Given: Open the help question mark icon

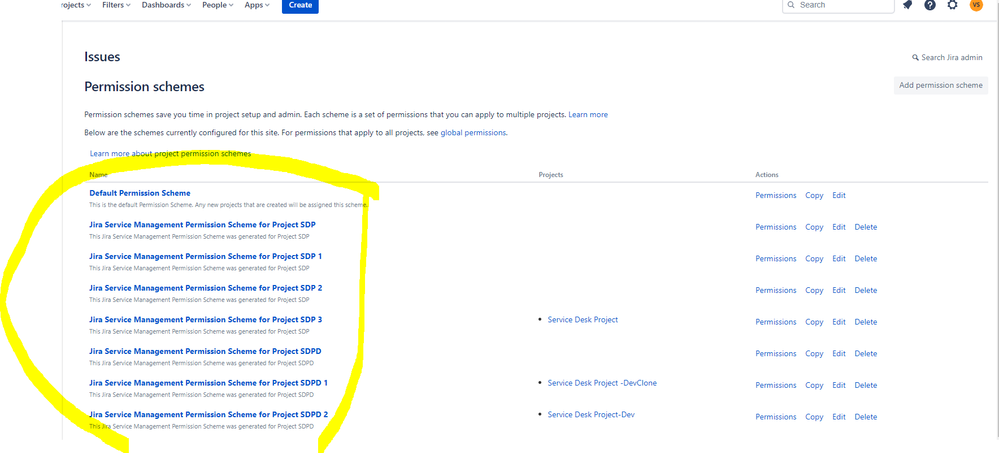Looking at the screenshot, I should coord(930,4).
